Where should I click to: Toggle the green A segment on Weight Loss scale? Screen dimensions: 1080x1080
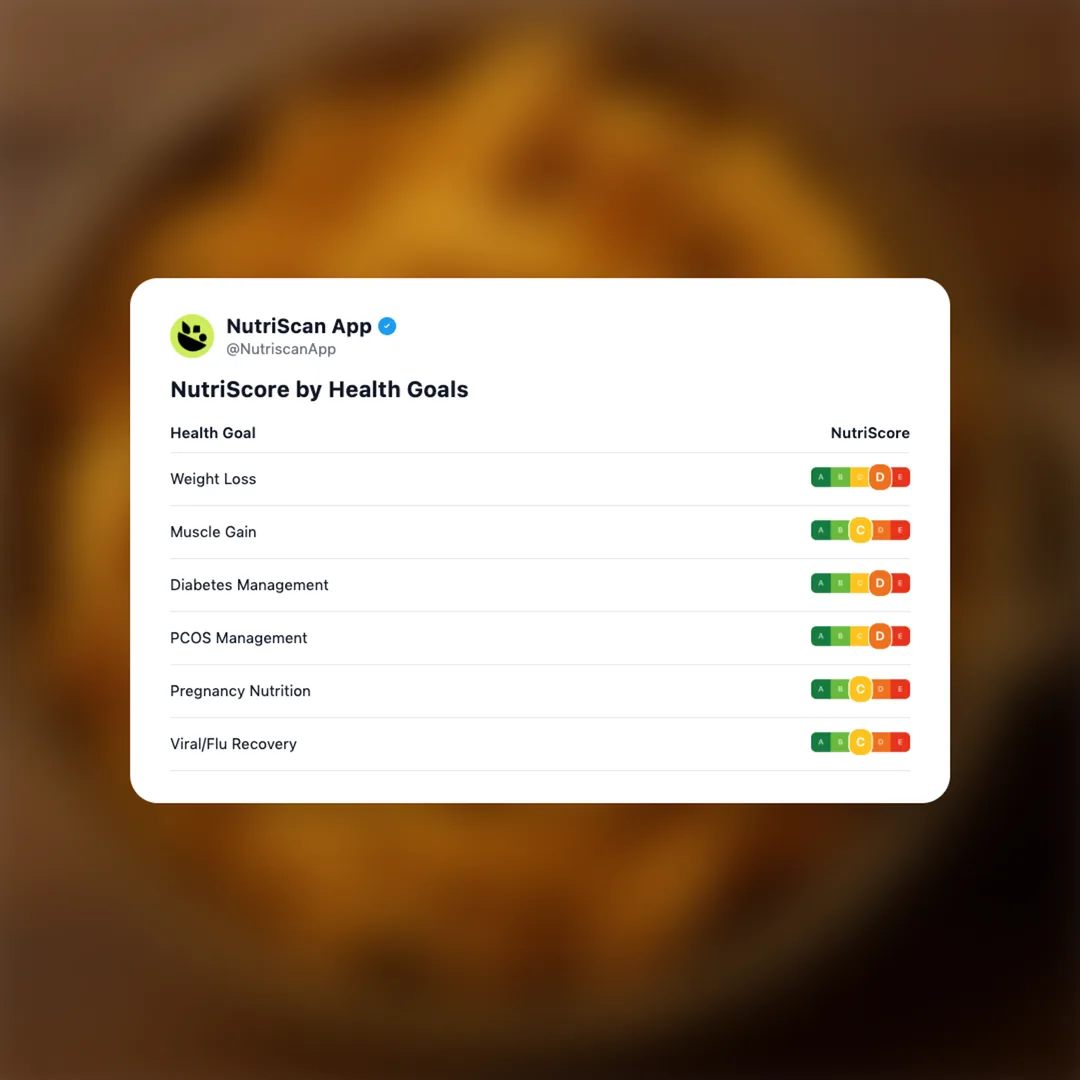point(821,477)
